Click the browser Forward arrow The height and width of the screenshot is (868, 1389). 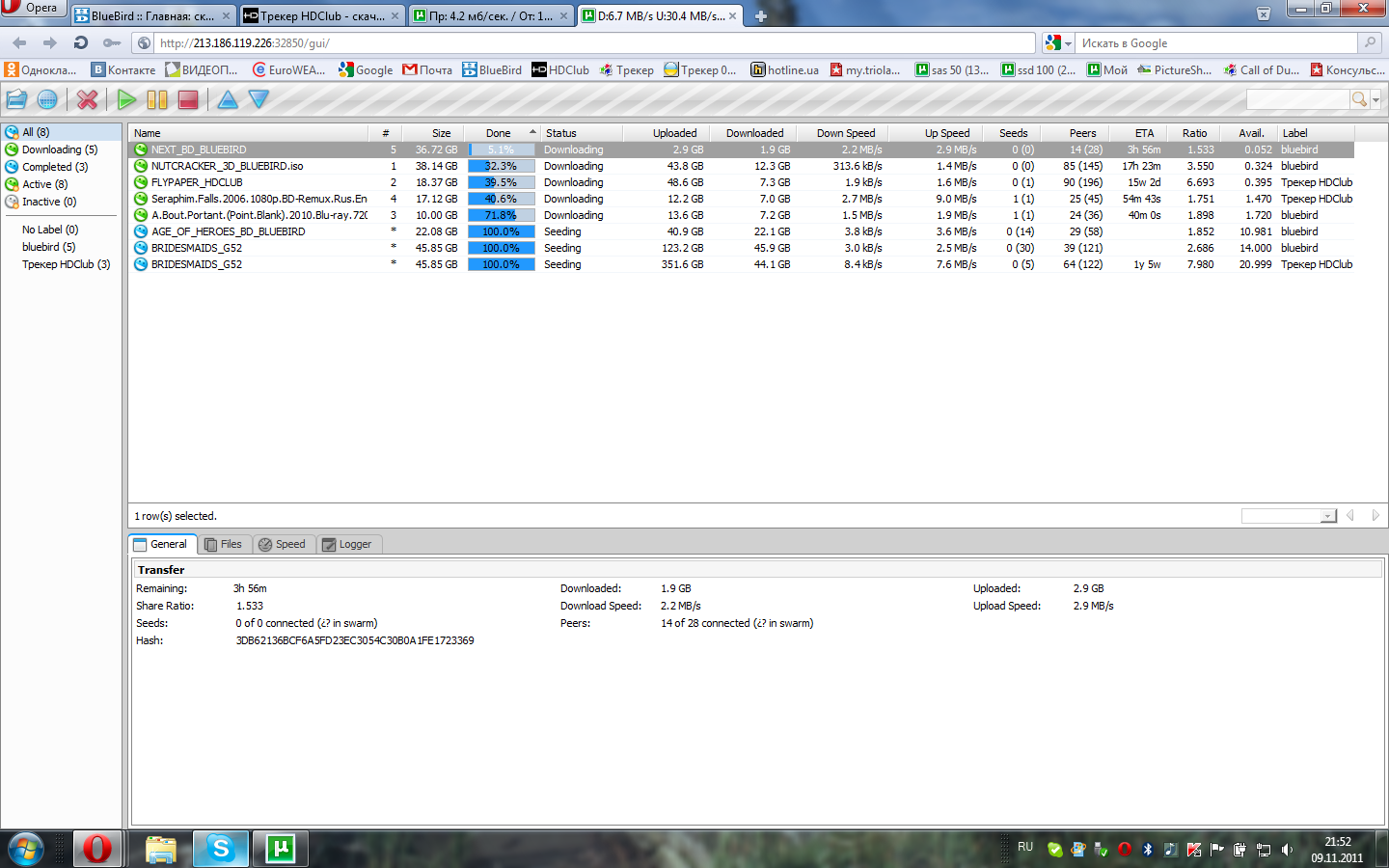(50, 42)
